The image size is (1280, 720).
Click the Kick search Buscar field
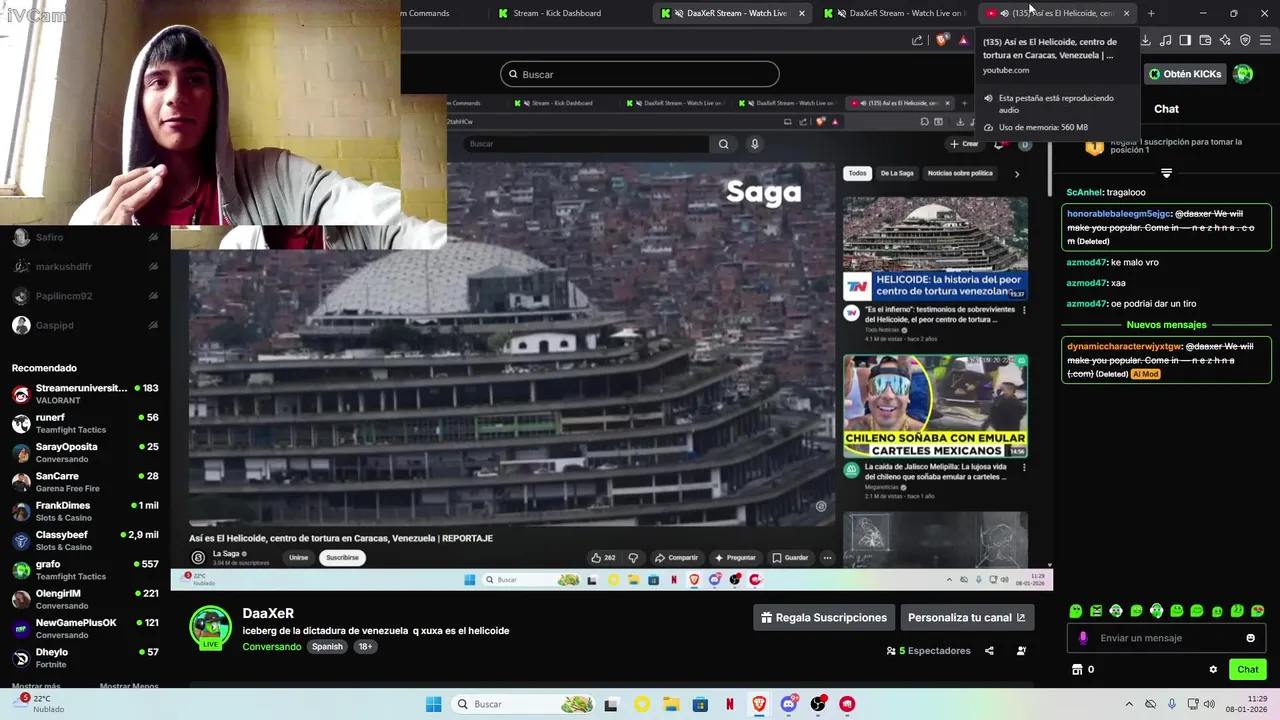click(640, 74)
